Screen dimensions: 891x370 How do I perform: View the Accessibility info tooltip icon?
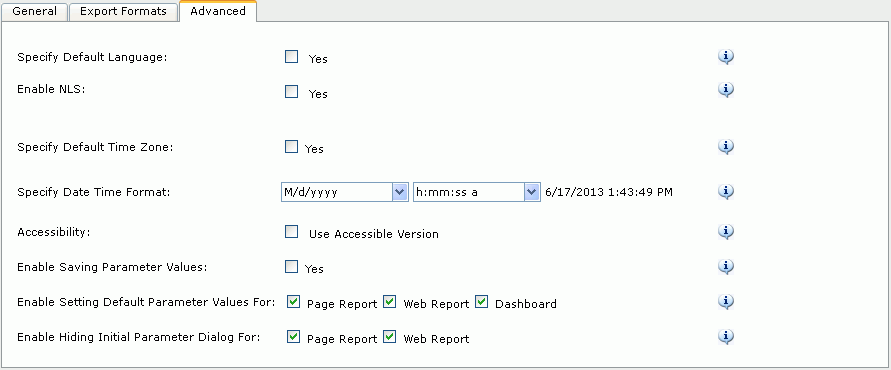click(726, 231)
